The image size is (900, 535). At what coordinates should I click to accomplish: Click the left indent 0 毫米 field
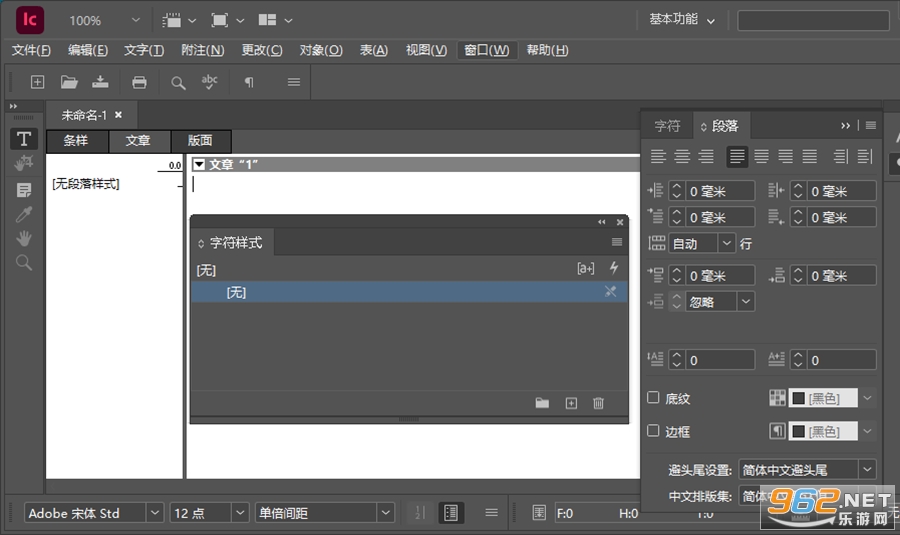pyautogui.click(x=720, y=191)
